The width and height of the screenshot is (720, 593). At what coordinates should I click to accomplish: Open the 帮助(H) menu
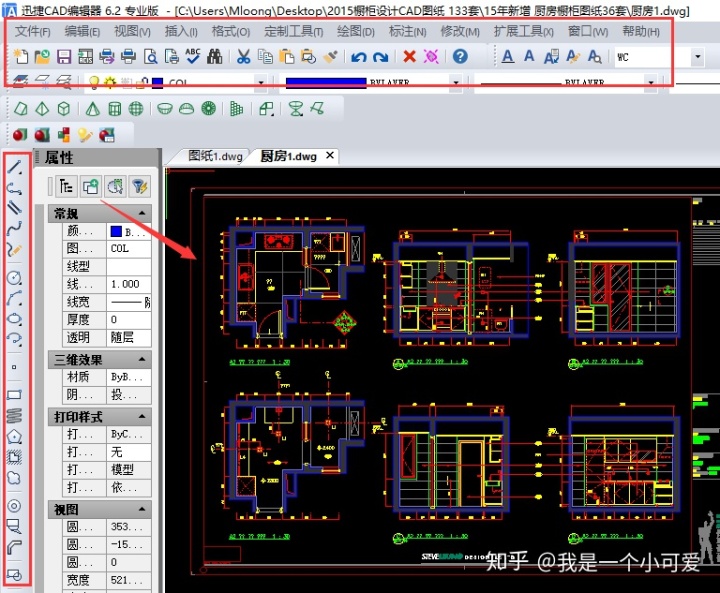[x=641, y=31]
